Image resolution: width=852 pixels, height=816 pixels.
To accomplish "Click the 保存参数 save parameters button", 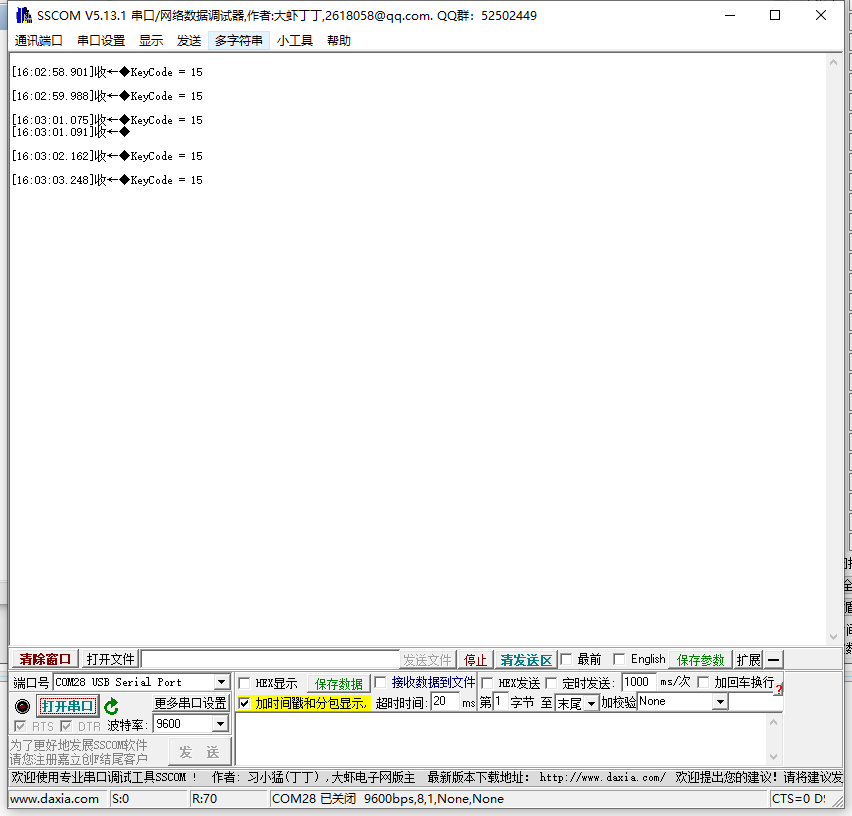I will point(700,660).
